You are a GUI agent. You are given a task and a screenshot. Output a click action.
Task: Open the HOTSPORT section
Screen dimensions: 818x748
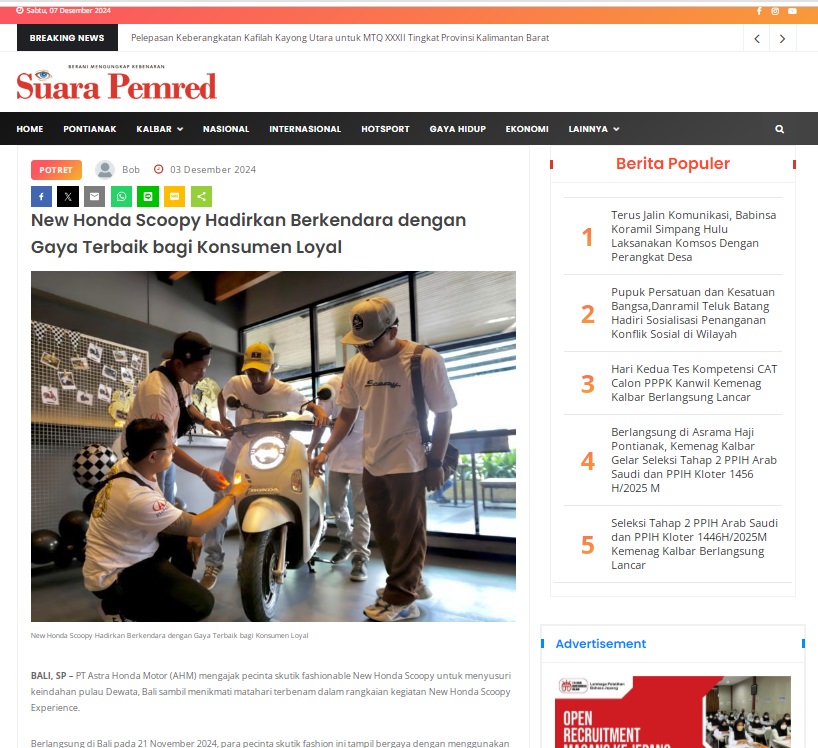point(385,129)
